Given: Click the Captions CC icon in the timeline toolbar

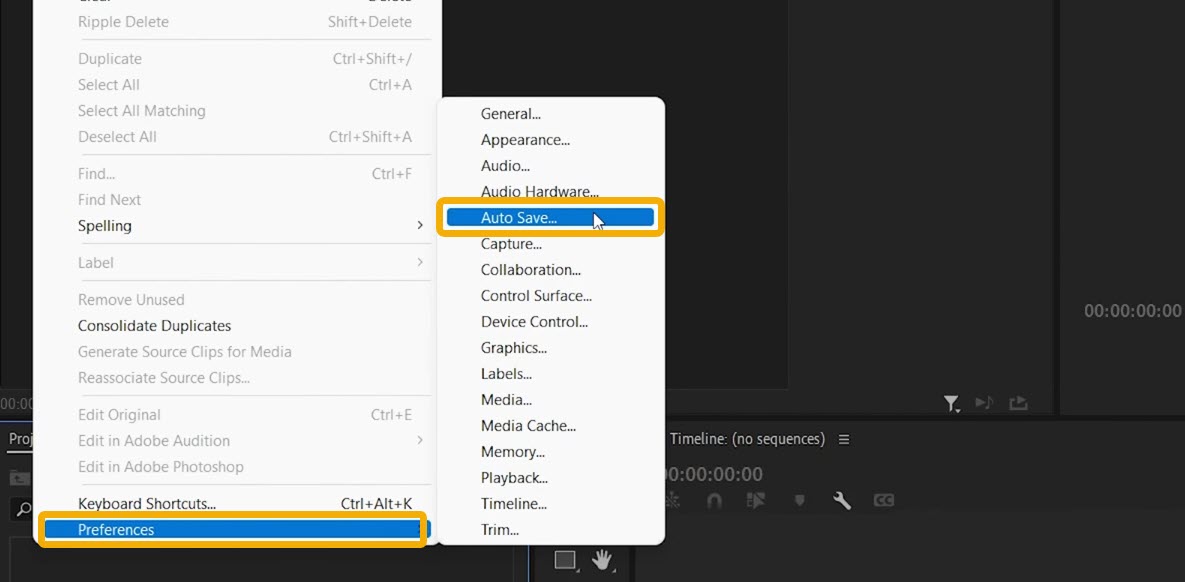Looking at the screenshot, I should 885,500.
